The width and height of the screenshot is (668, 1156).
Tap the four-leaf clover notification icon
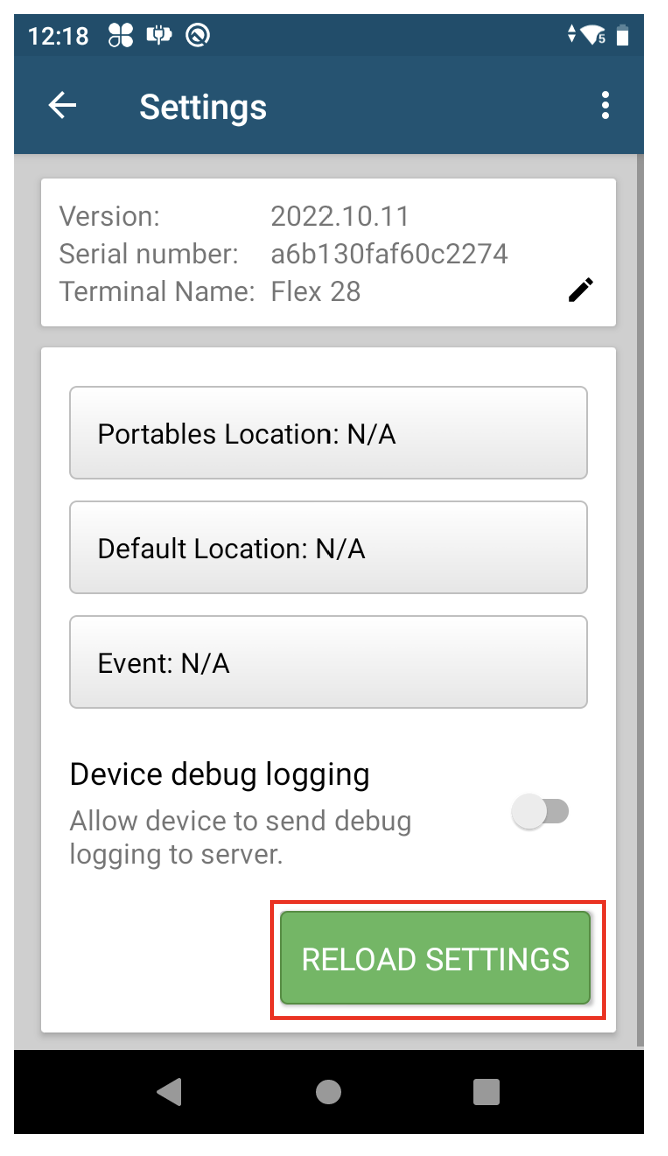pyautogui.click(x=121, y=35)
